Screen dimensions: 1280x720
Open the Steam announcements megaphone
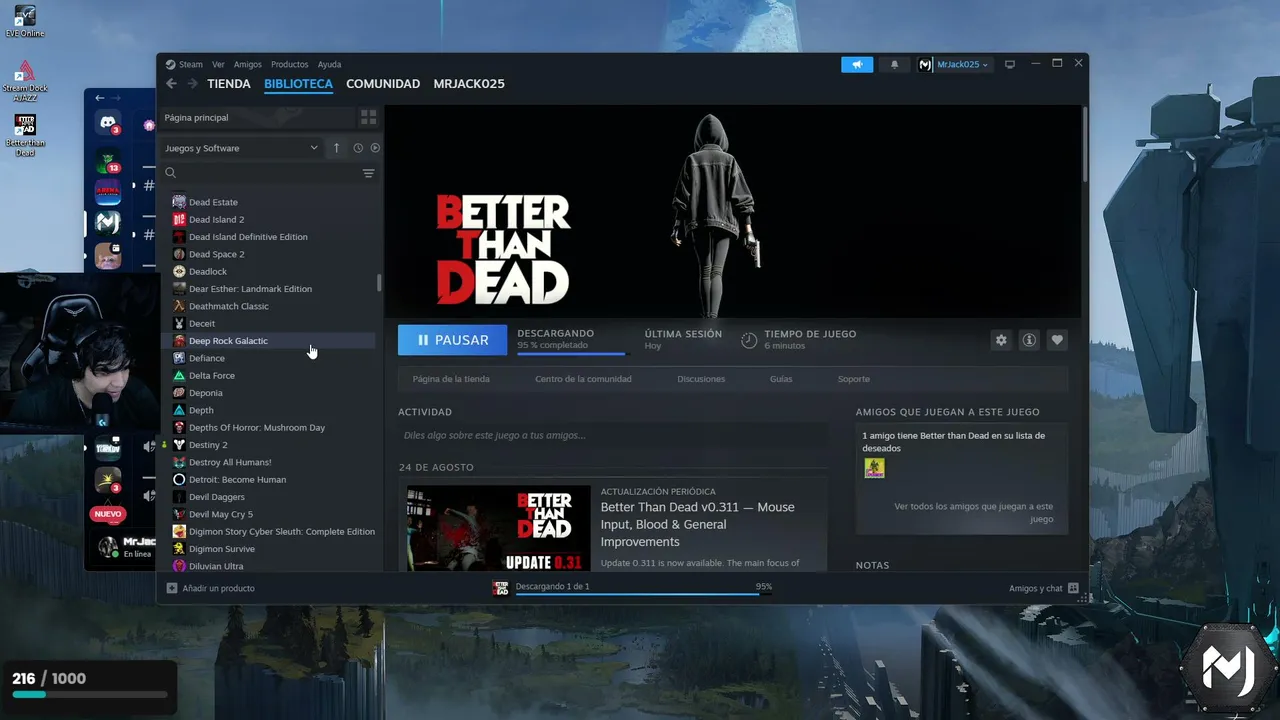pos(857,64)
